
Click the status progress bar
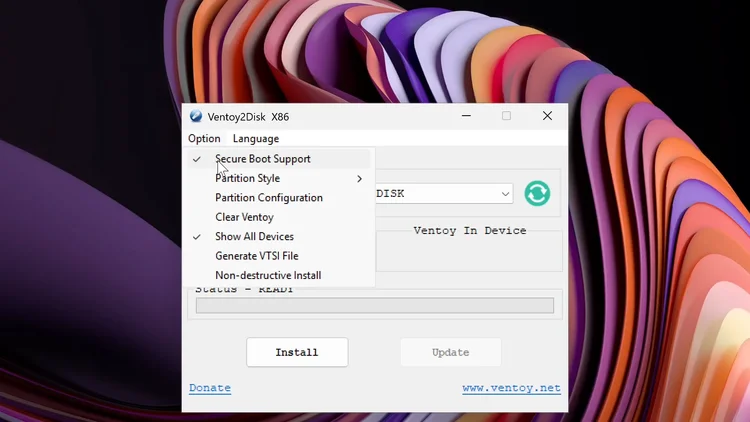[x=375, y=305]
